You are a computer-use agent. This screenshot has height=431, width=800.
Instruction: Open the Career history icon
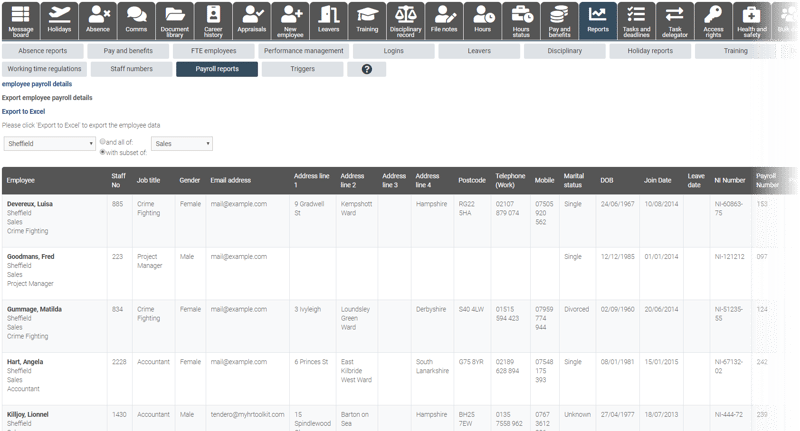pos(213,21)
